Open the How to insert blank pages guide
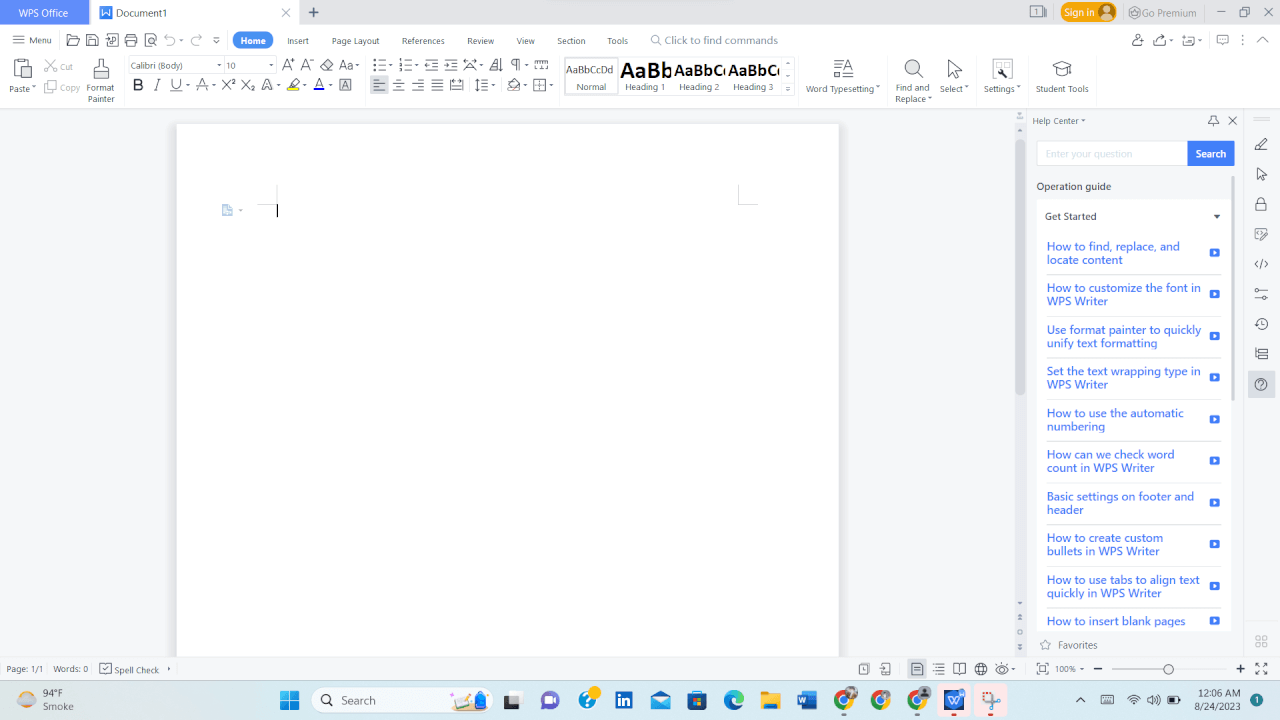This screenshot has height=720, width=1280. coord(1115,621)
